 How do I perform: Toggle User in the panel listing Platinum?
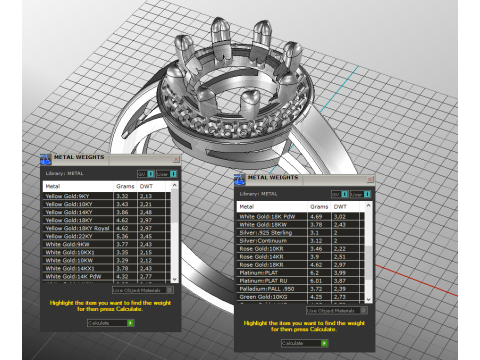pos(360,194)
